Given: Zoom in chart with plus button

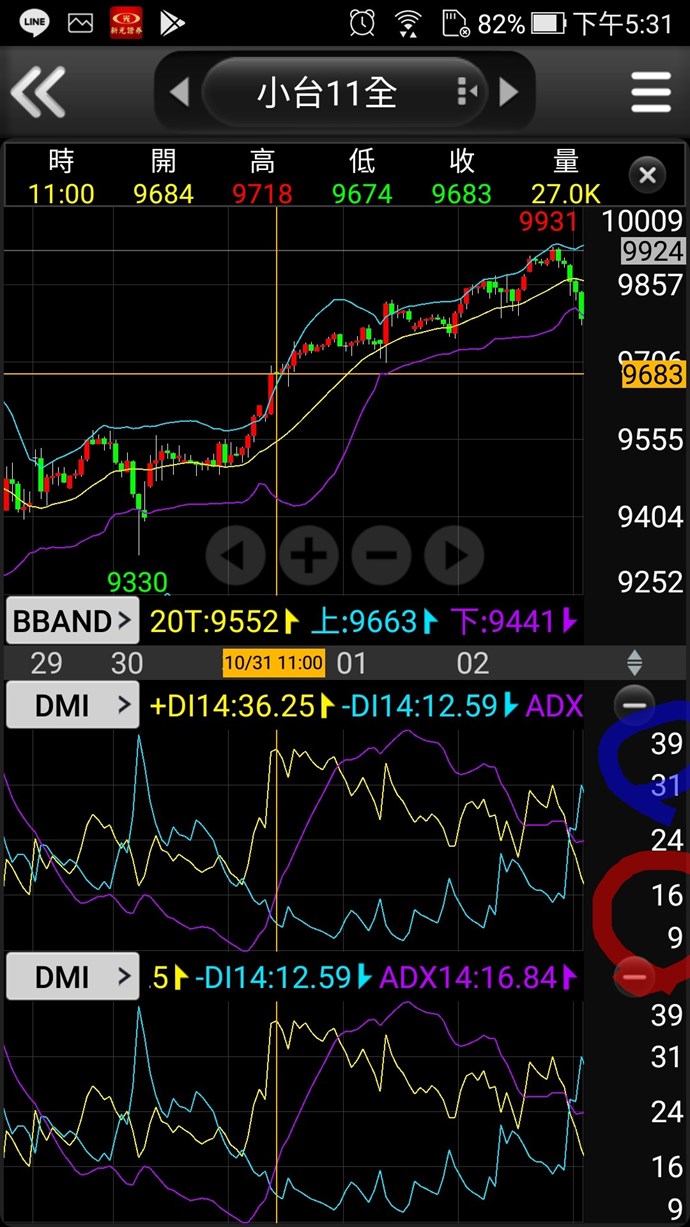Looking at the screenshot, I should click(x=308, y=554).
